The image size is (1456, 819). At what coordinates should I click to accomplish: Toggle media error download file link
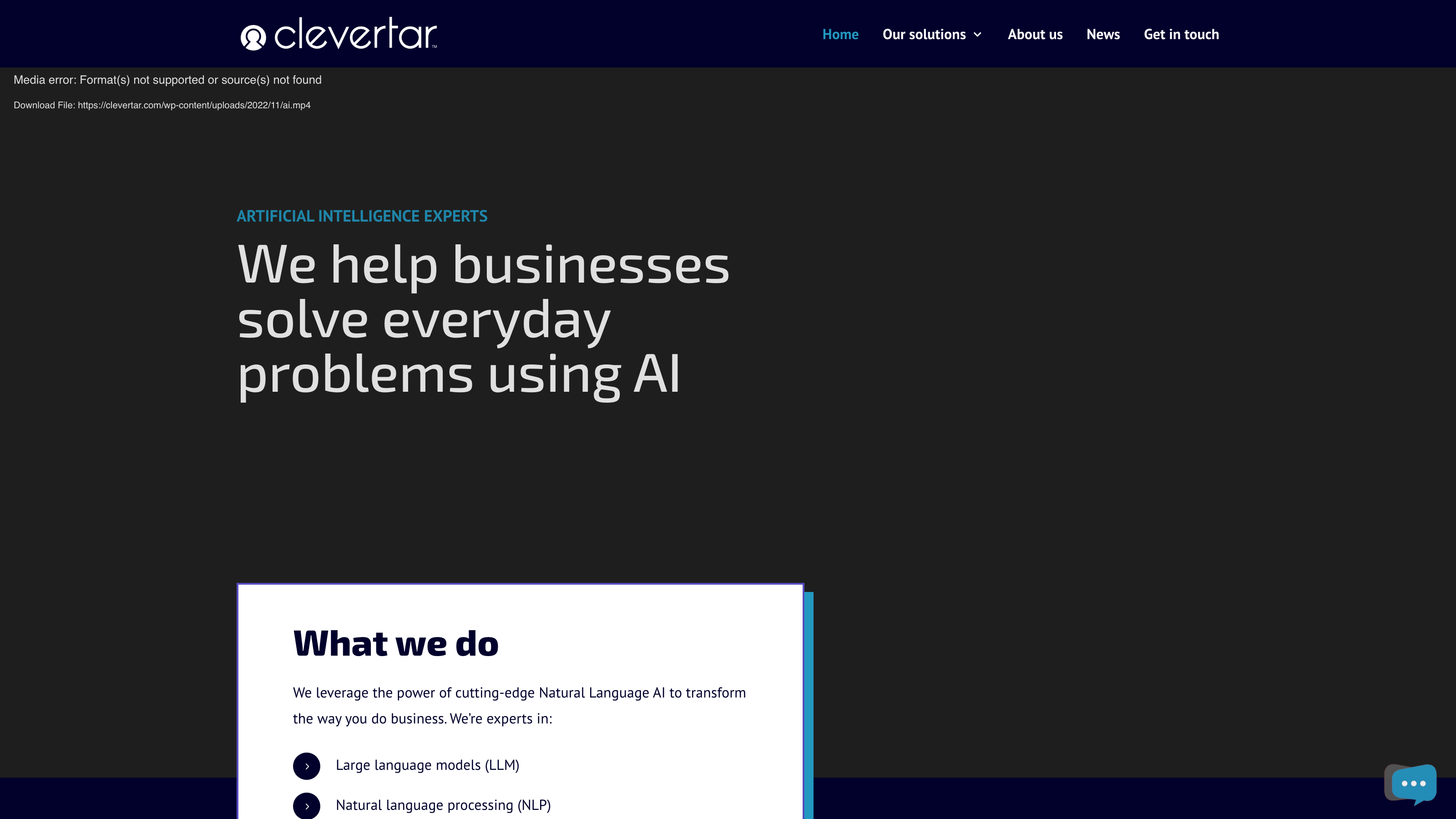click(x=162, y=105)
